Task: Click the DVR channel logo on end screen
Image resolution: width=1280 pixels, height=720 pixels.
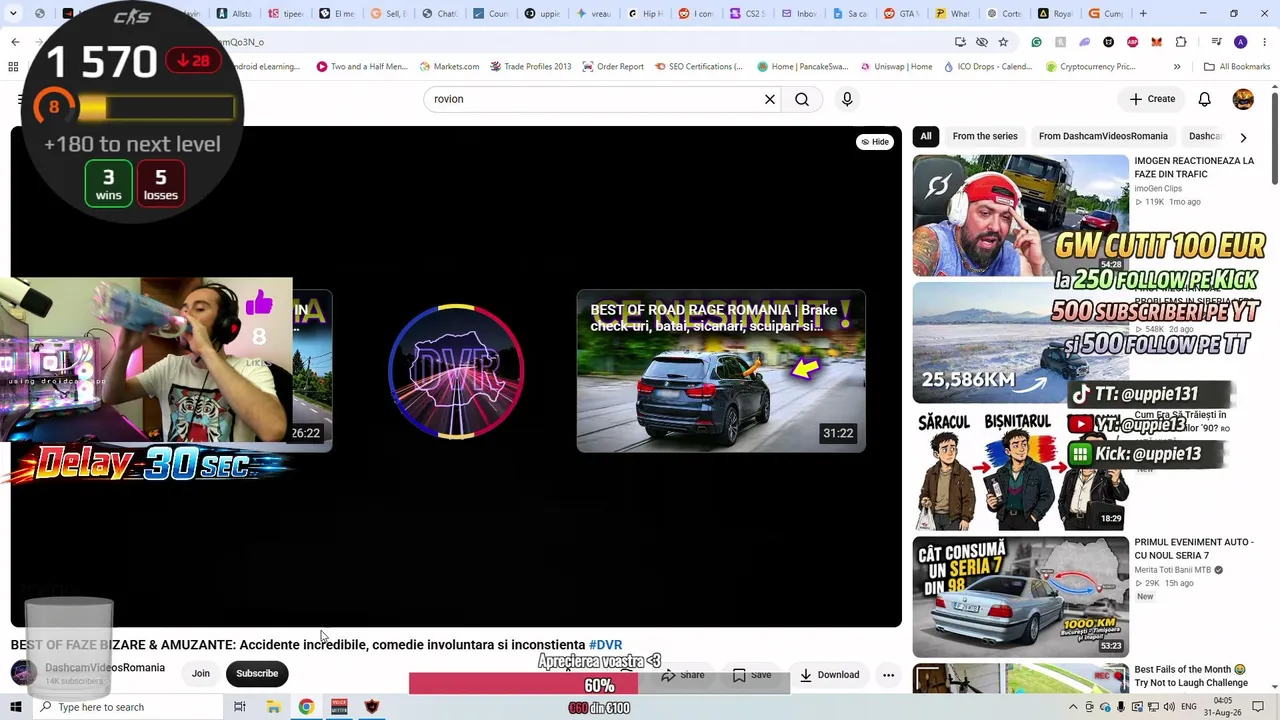Action: (x=455, y=371)
